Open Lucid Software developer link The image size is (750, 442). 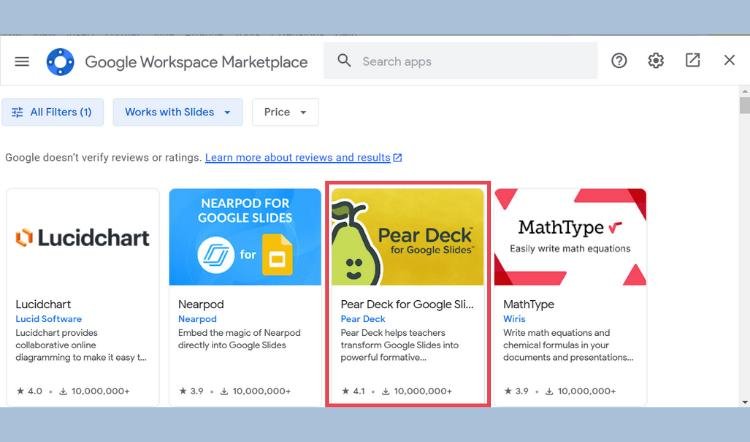49,319
